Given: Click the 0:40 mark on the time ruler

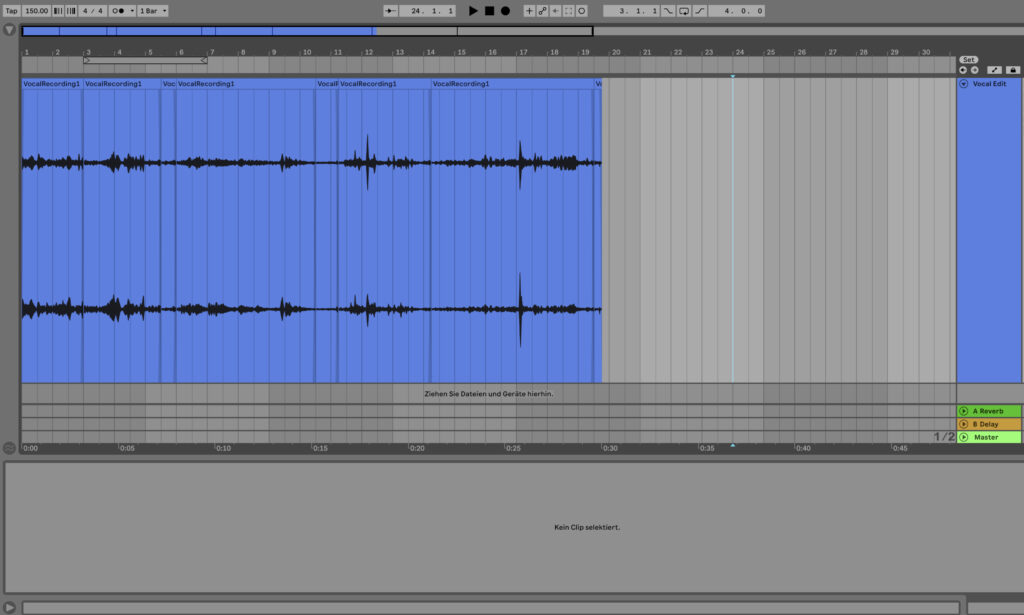Looking at the screenshot, I should [803, 449].
